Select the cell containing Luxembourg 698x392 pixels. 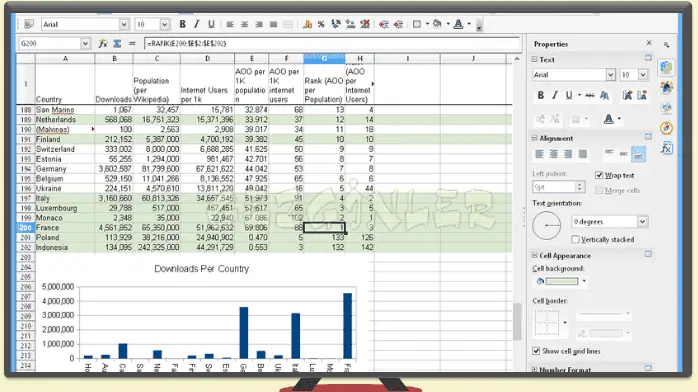pos(65,208)
